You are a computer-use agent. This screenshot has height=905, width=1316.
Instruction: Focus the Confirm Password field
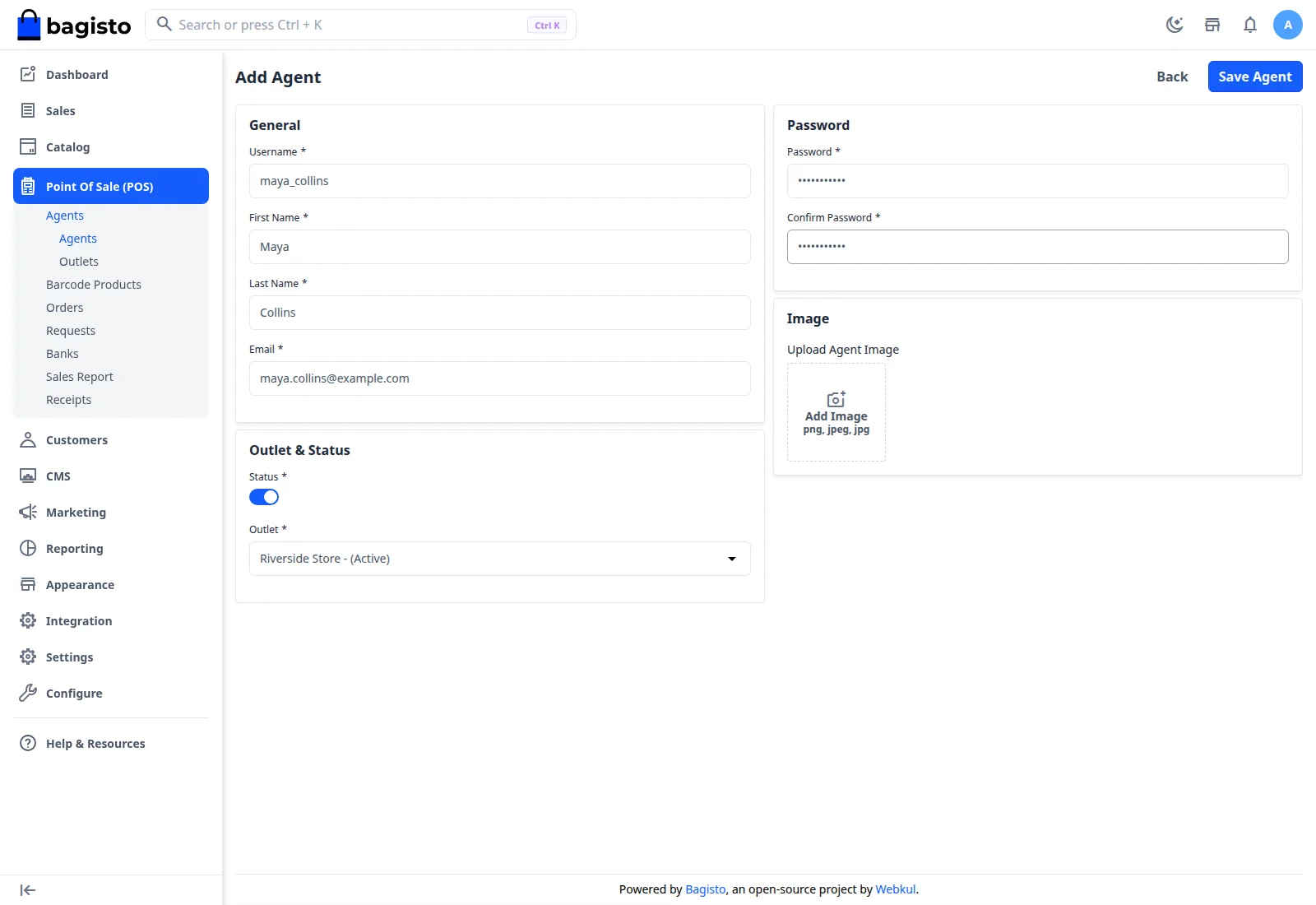1038,247
